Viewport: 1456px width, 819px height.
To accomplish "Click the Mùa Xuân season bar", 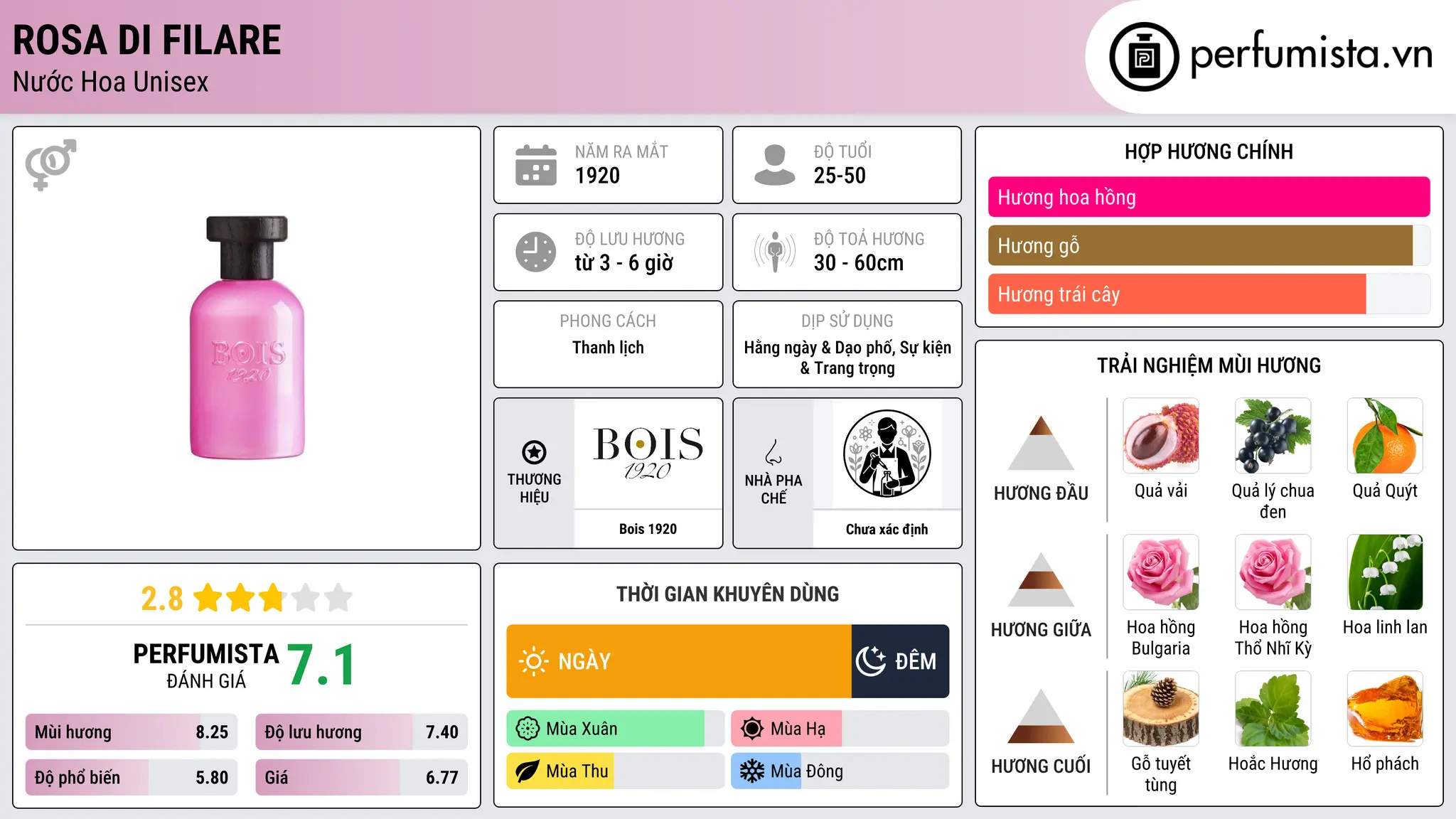I will pyautogui.click(x=616, y=729).
